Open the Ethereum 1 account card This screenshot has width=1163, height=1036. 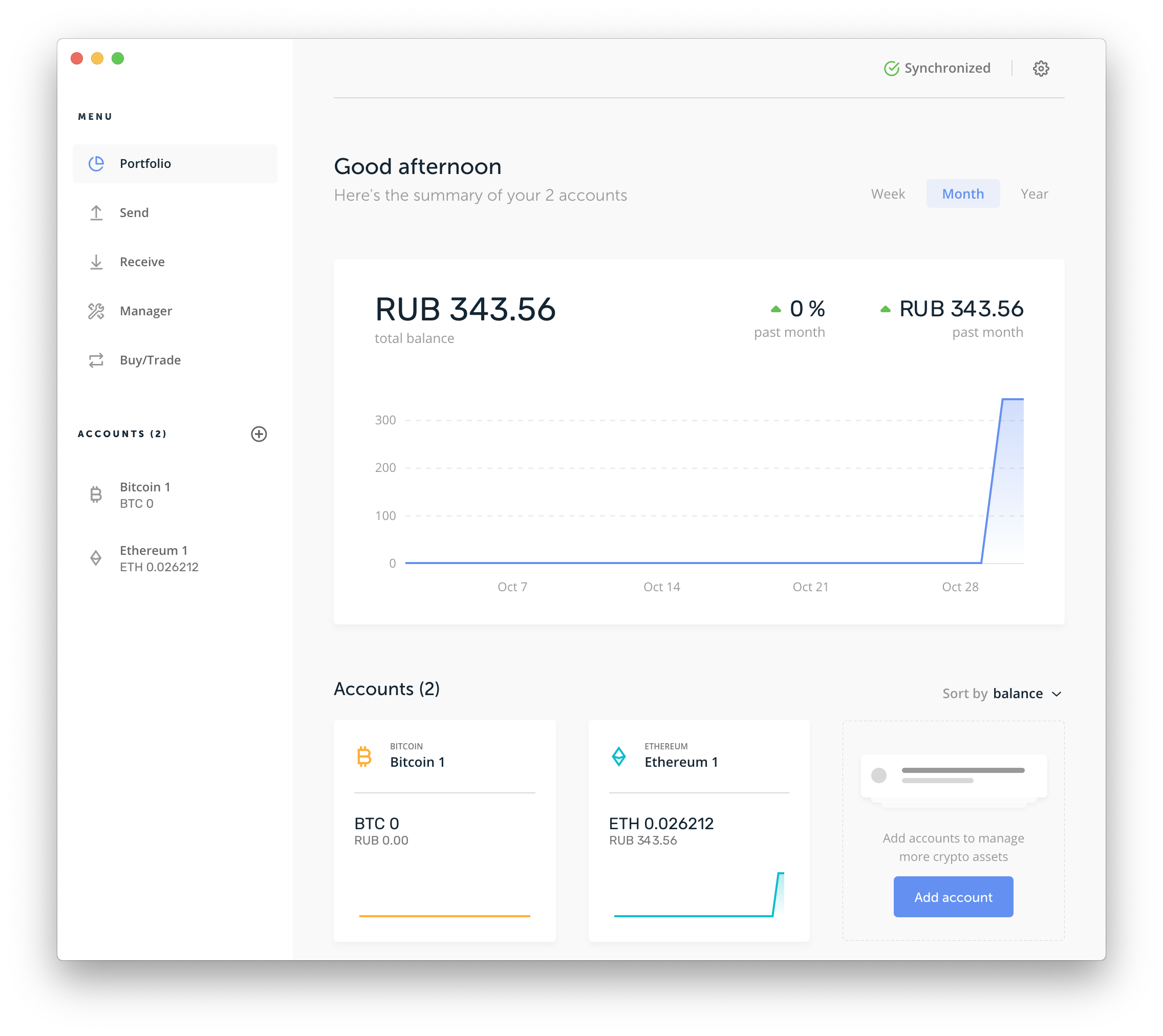(x=699, y=830)
